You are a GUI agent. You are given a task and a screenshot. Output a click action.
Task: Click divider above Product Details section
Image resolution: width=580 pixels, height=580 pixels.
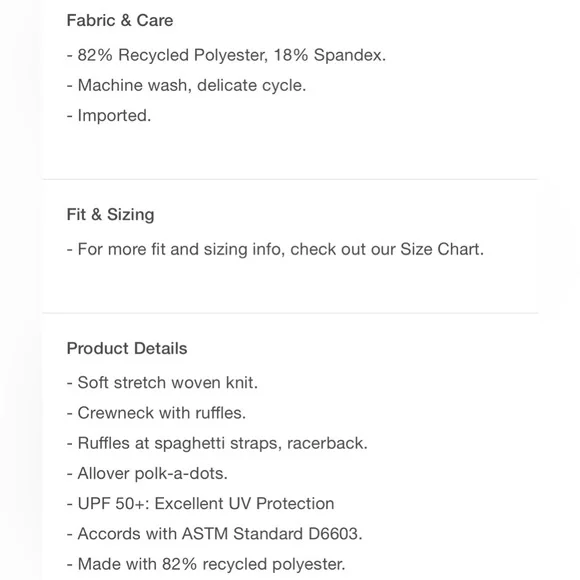coord(290,313)
